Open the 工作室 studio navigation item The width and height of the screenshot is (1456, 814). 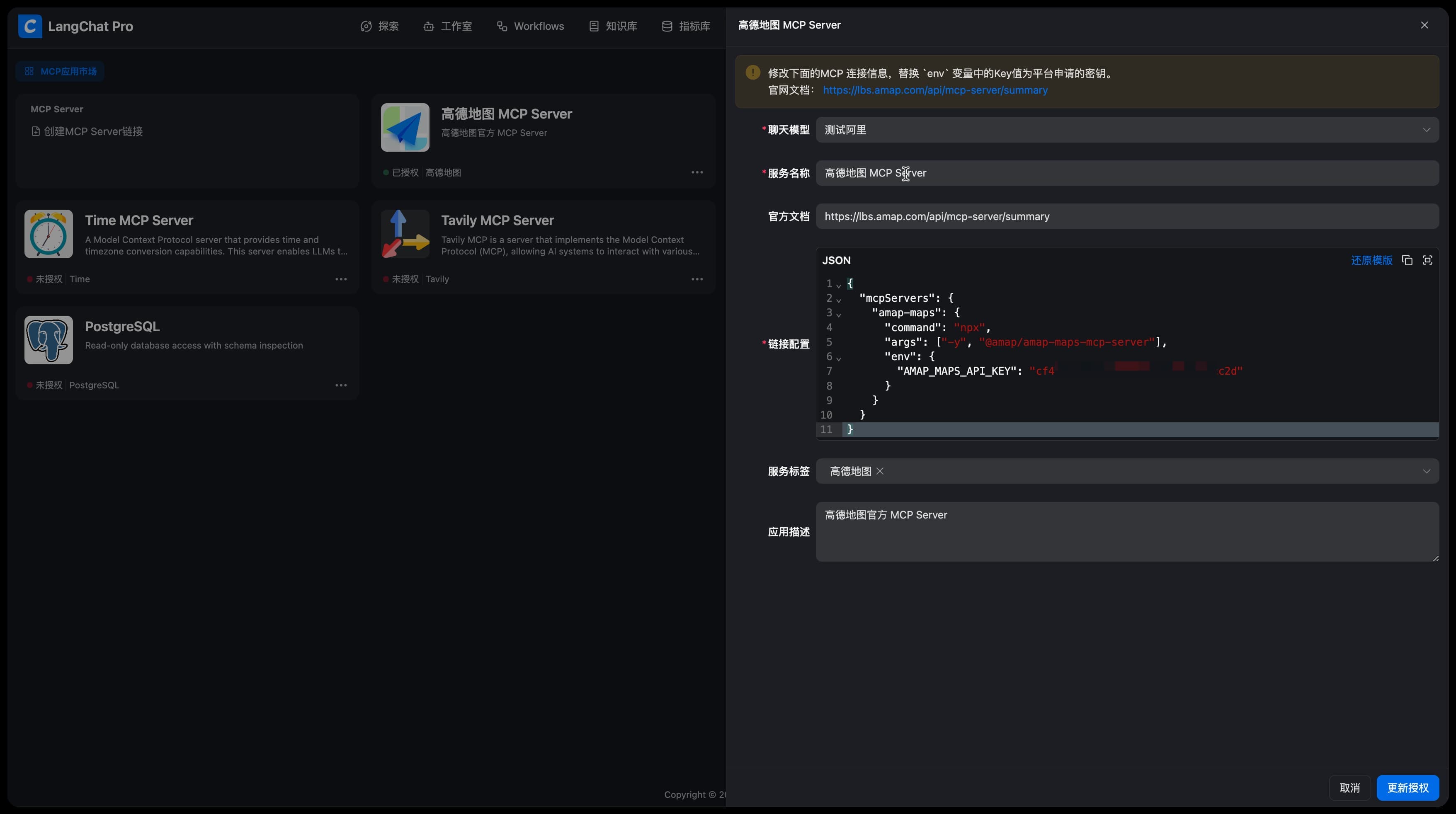coord(448,26)
